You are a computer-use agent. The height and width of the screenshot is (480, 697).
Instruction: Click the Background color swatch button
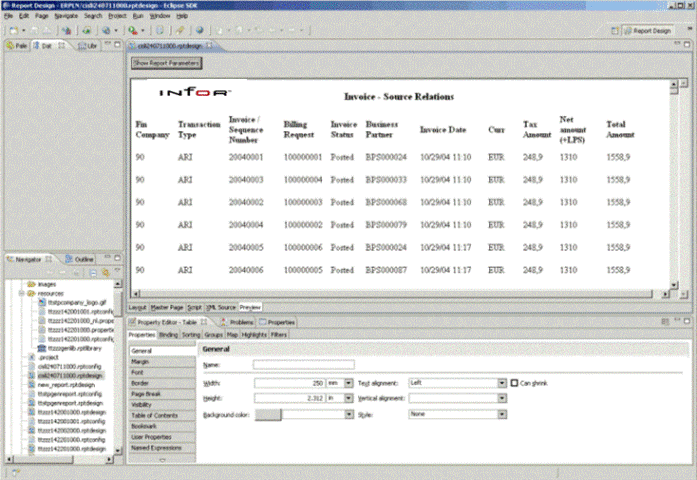click(269, 413)
